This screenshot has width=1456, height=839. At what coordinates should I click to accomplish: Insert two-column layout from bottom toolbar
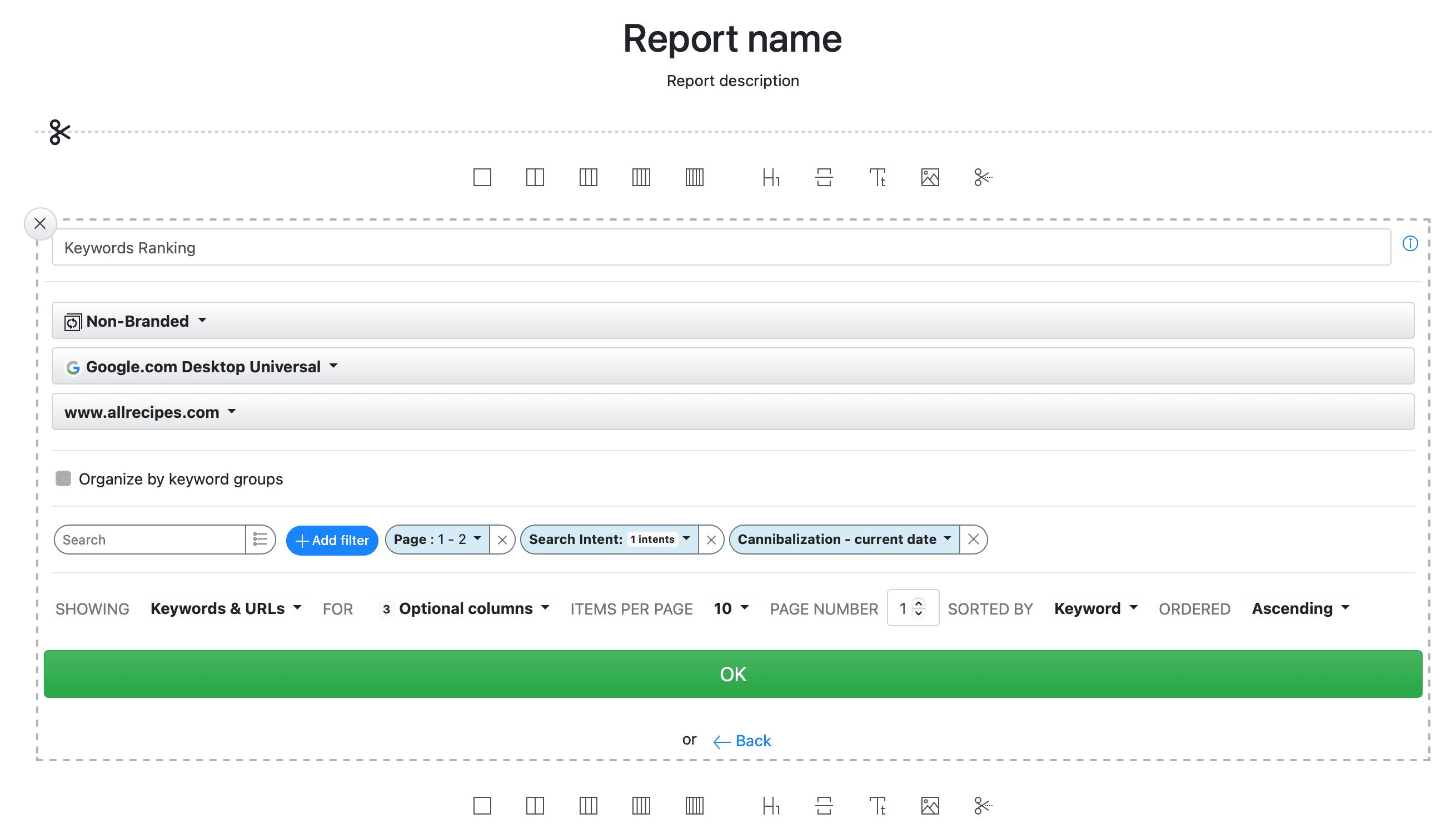535,805
